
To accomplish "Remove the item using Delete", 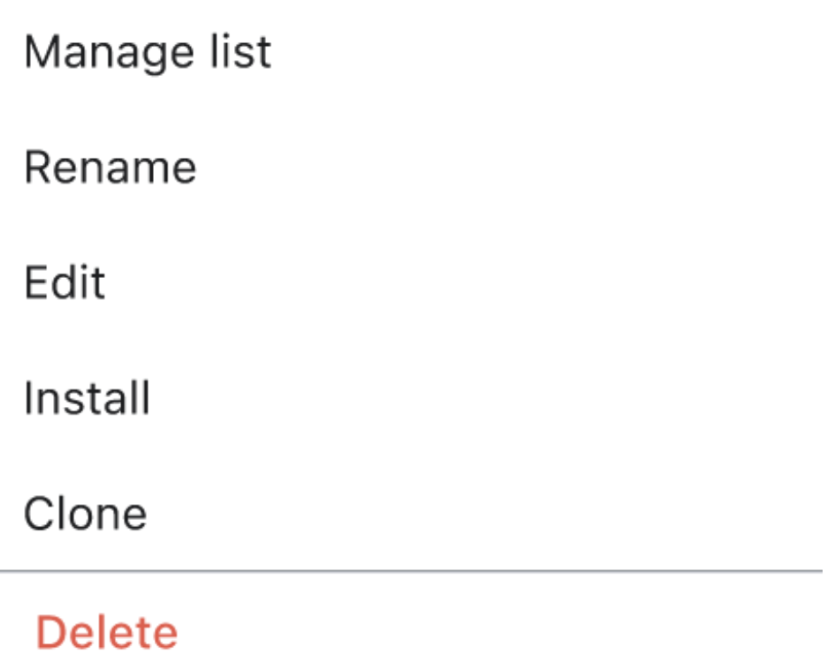I will pyautogui.click(x=107, y=632).
